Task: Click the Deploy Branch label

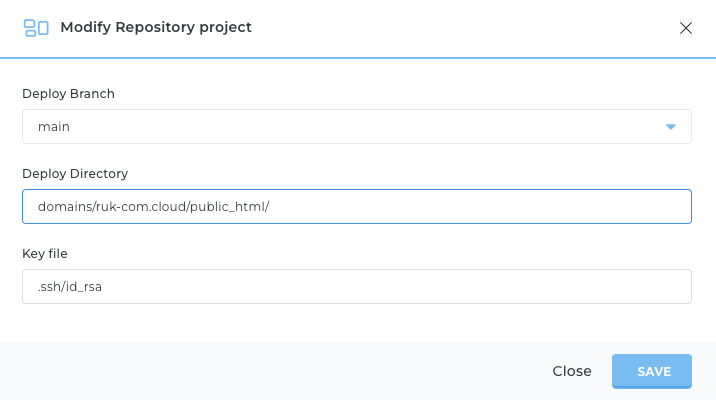Action: click(68, 94)
